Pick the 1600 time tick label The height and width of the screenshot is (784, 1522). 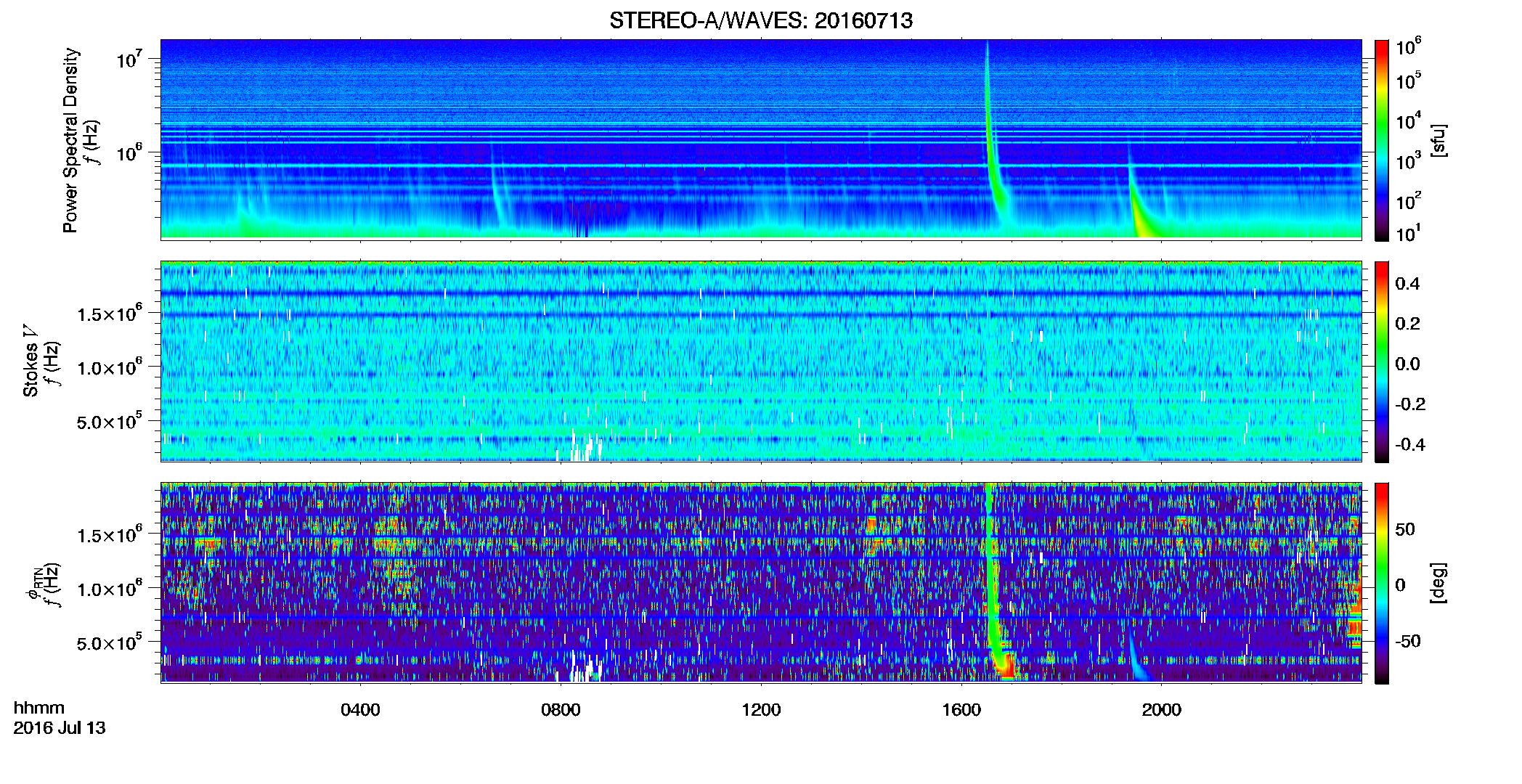961,710
